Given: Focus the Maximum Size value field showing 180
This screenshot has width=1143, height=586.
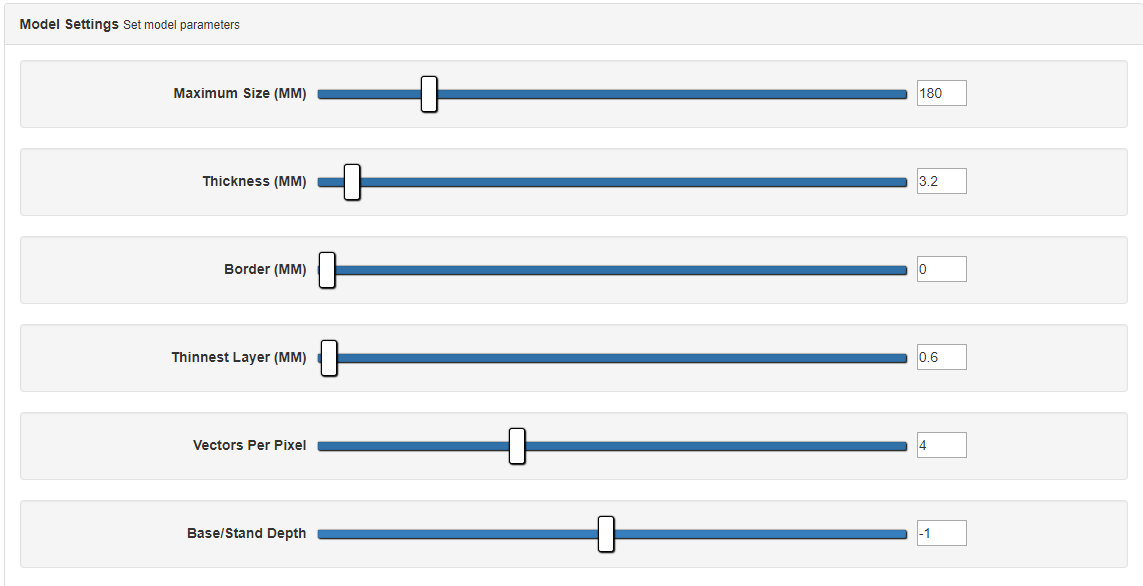Looking at the screenshot, I should click(941, 94).
